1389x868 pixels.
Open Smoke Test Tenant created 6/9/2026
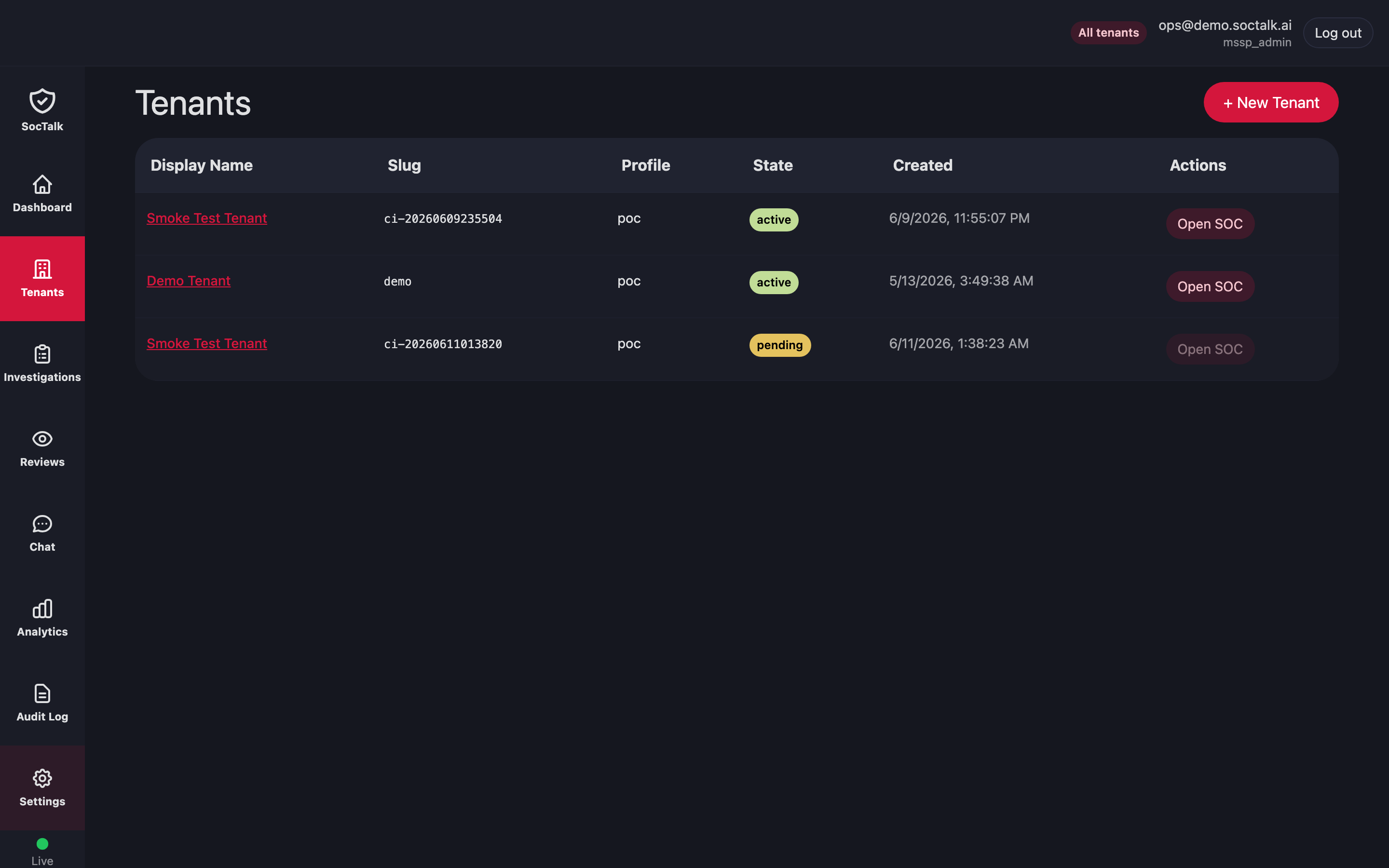[x=206, y=218]
